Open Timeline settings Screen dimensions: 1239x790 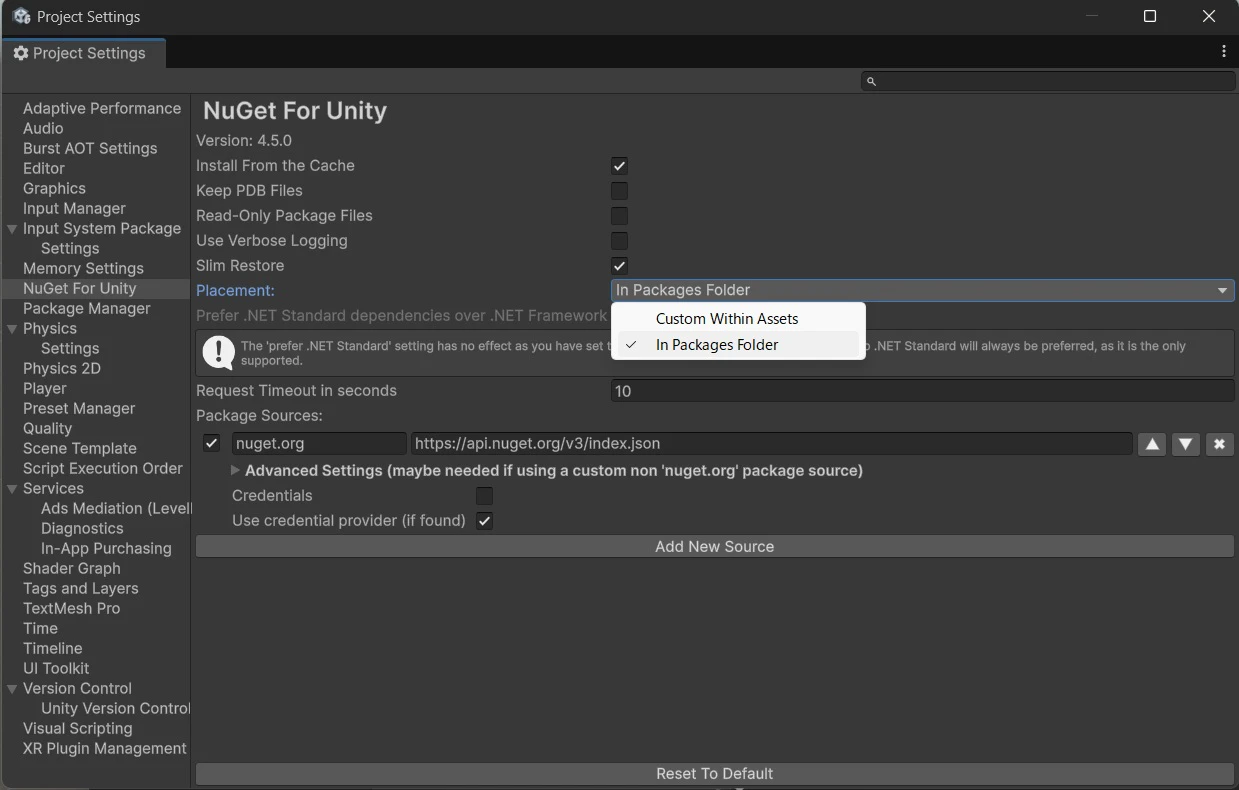coord(52,648)
